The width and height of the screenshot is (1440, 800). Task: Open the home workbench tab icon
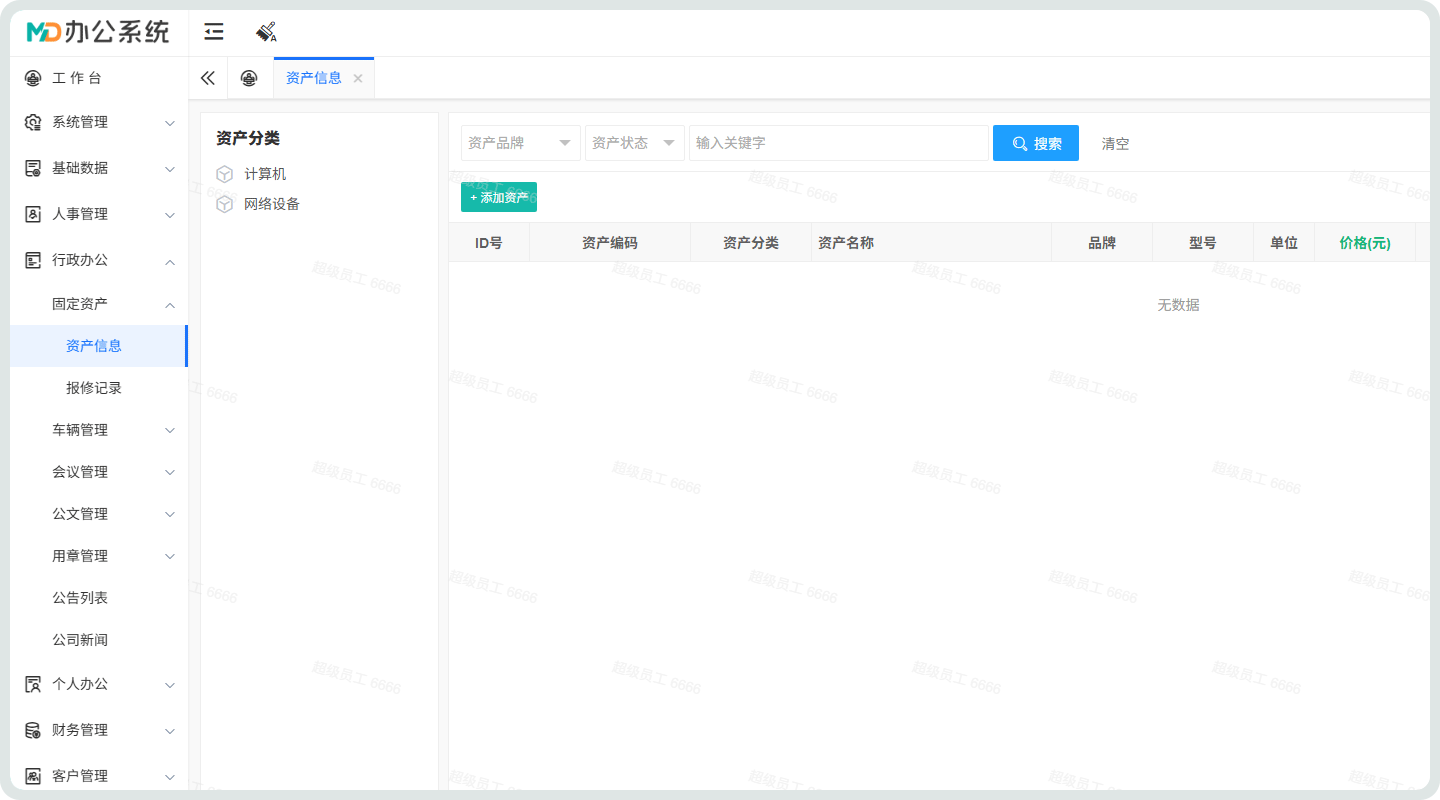point(249,78)
